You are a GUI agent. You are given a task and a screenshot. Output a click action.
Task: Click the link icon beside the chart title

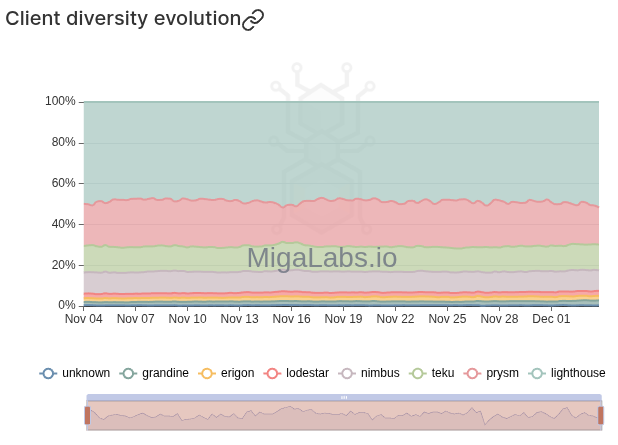pyautogui.click(x=253, y=19)
